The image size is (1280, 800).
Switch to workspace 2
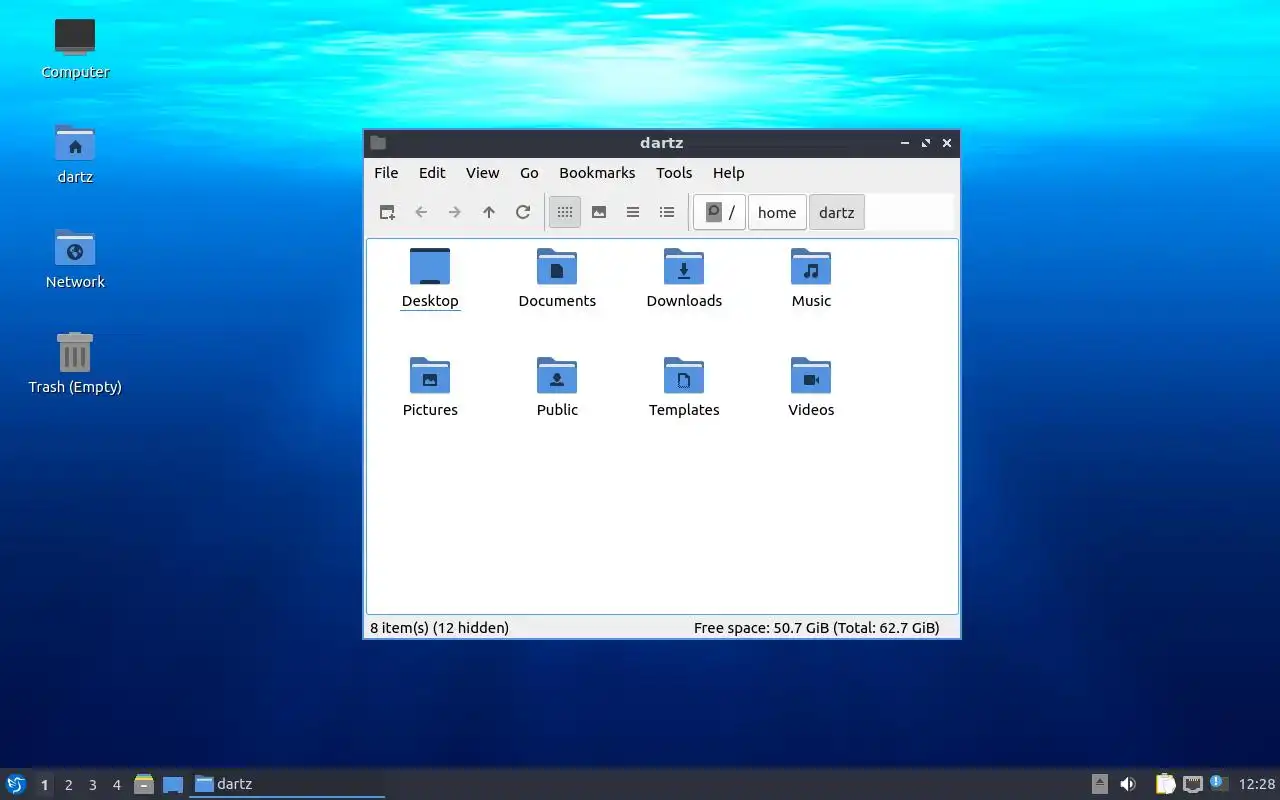point(68,785)
